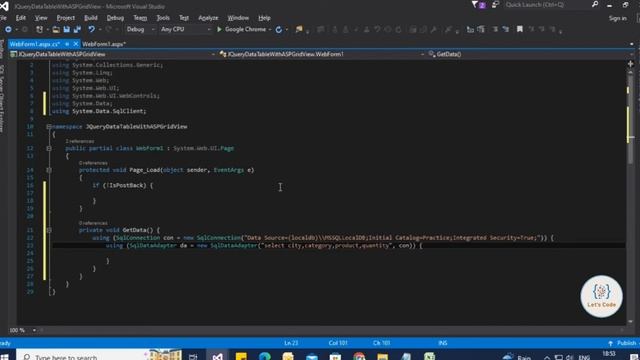Image resolution: width=640 pixels, height=360 pixels.
Task: Open the Edit menu
Action: [x=20, y=18]
